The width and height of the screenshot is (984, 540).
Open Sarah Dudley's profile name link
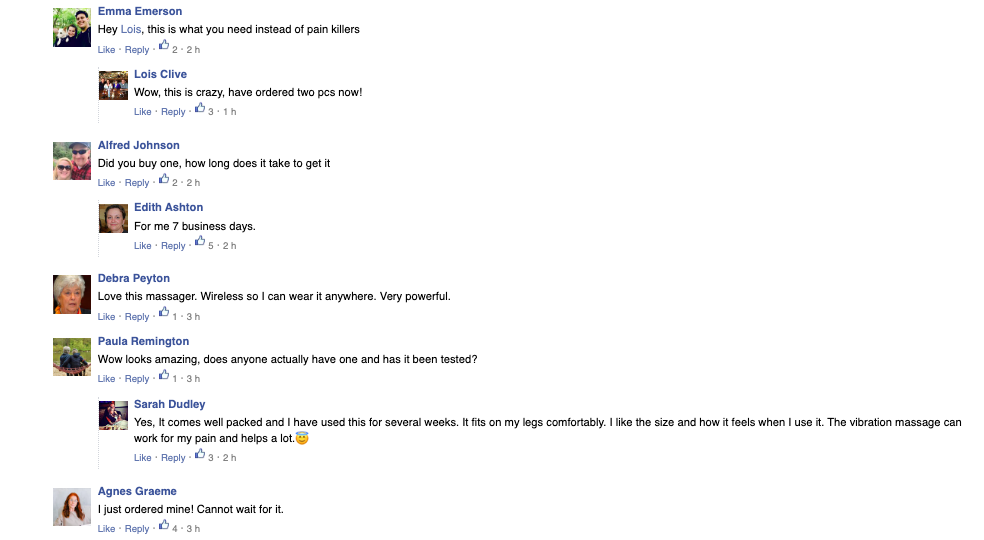[169, 404]
